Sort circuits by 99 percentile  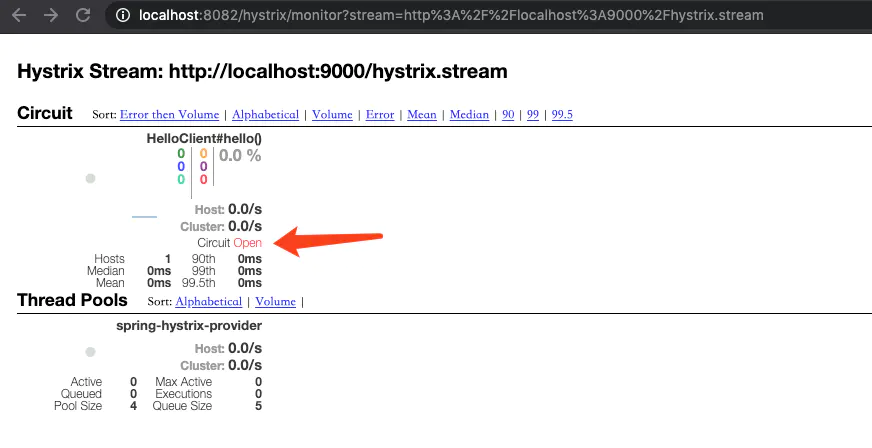pyautogui.click(x=533, y=115)
